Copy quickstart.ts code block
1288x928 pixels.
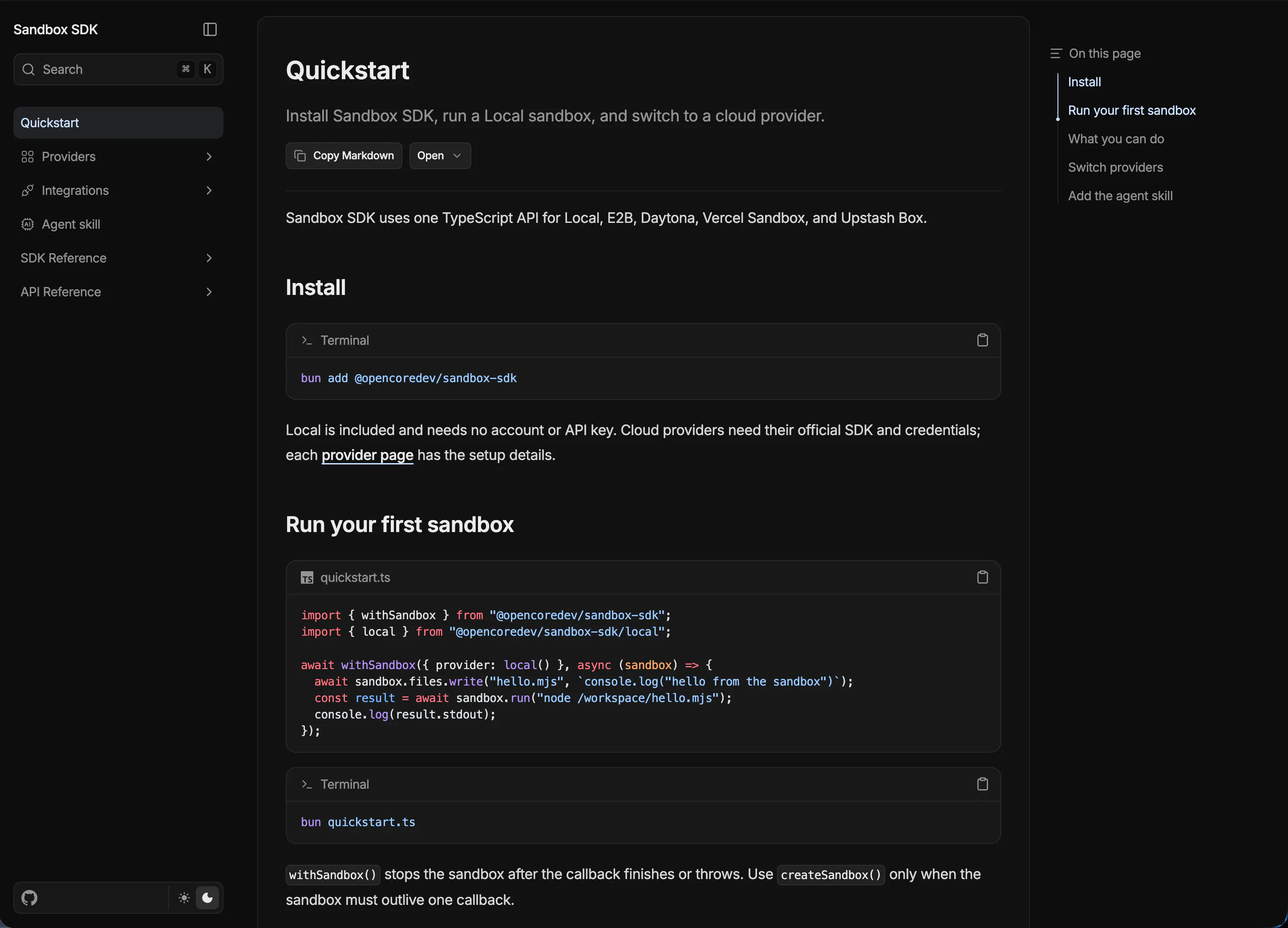point(982,577)
